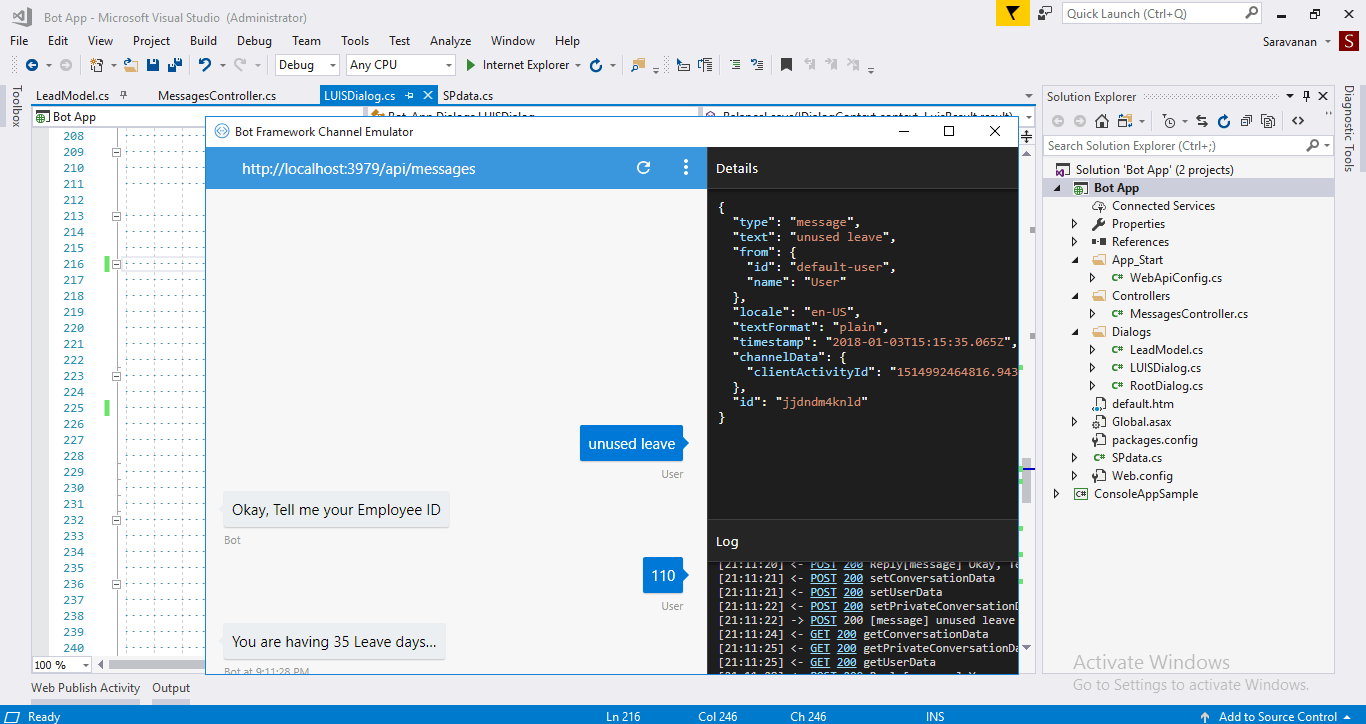Click the Open File folder icon
Screen dimensions: 1366x724
pyautogui.click(x=131, y=65)
